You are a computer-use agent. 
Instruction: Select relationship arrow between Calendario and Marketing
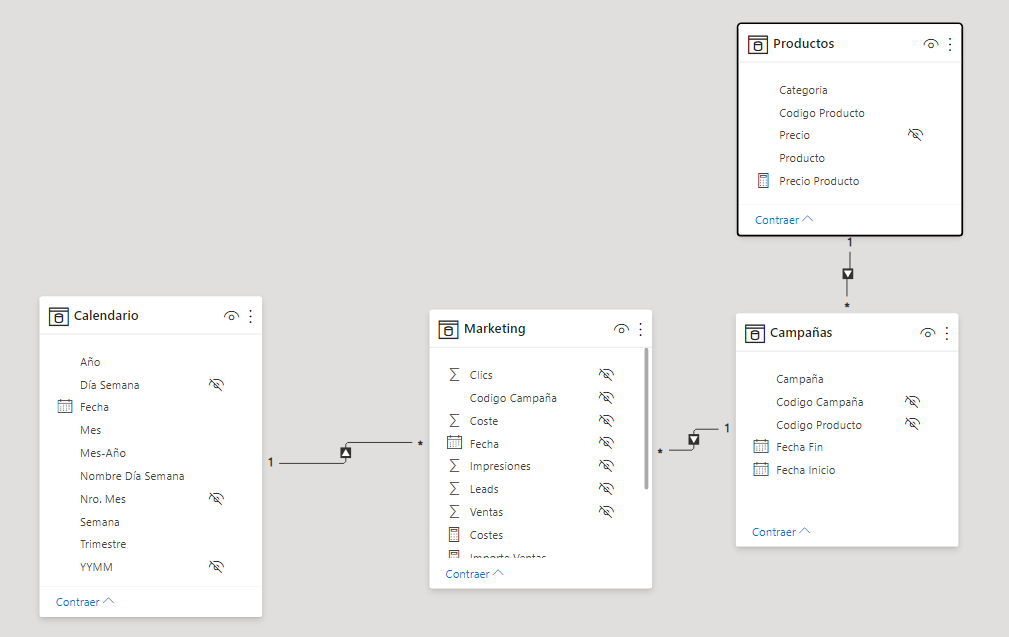tap(346, 452)
